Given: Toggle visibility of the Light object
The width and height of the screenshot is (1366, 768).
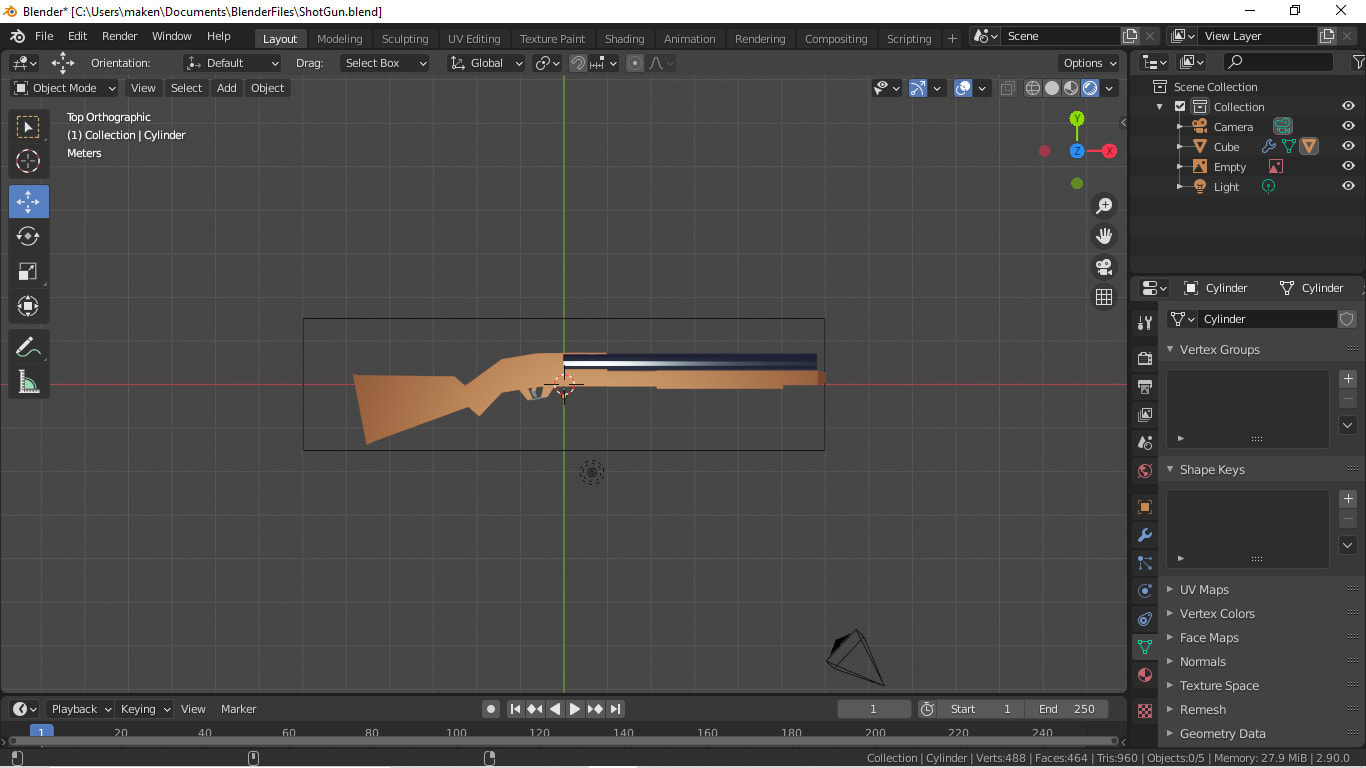Looking at the screenshot, I should (x=1347, y=186).
